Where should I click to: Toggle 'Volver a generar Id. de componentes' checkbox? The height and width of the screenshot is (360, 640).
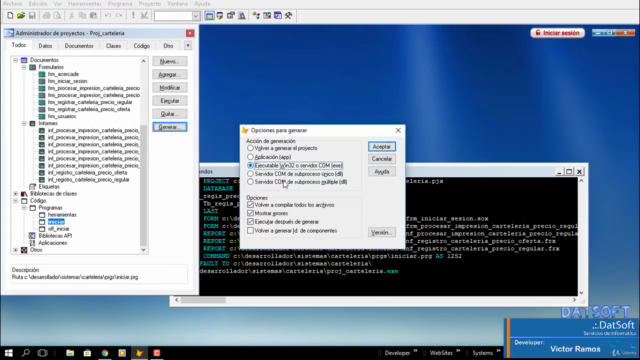pos(292,231)
